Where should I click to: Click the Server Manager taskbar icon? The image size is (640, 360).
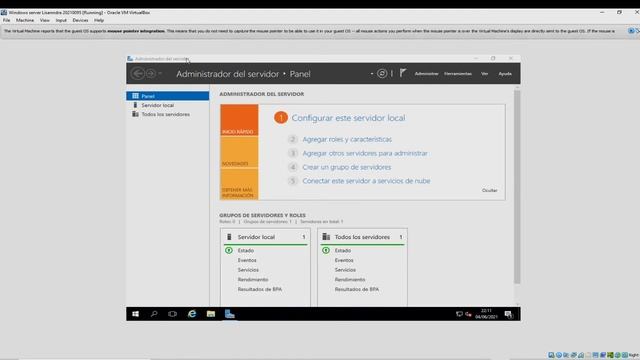230,314
